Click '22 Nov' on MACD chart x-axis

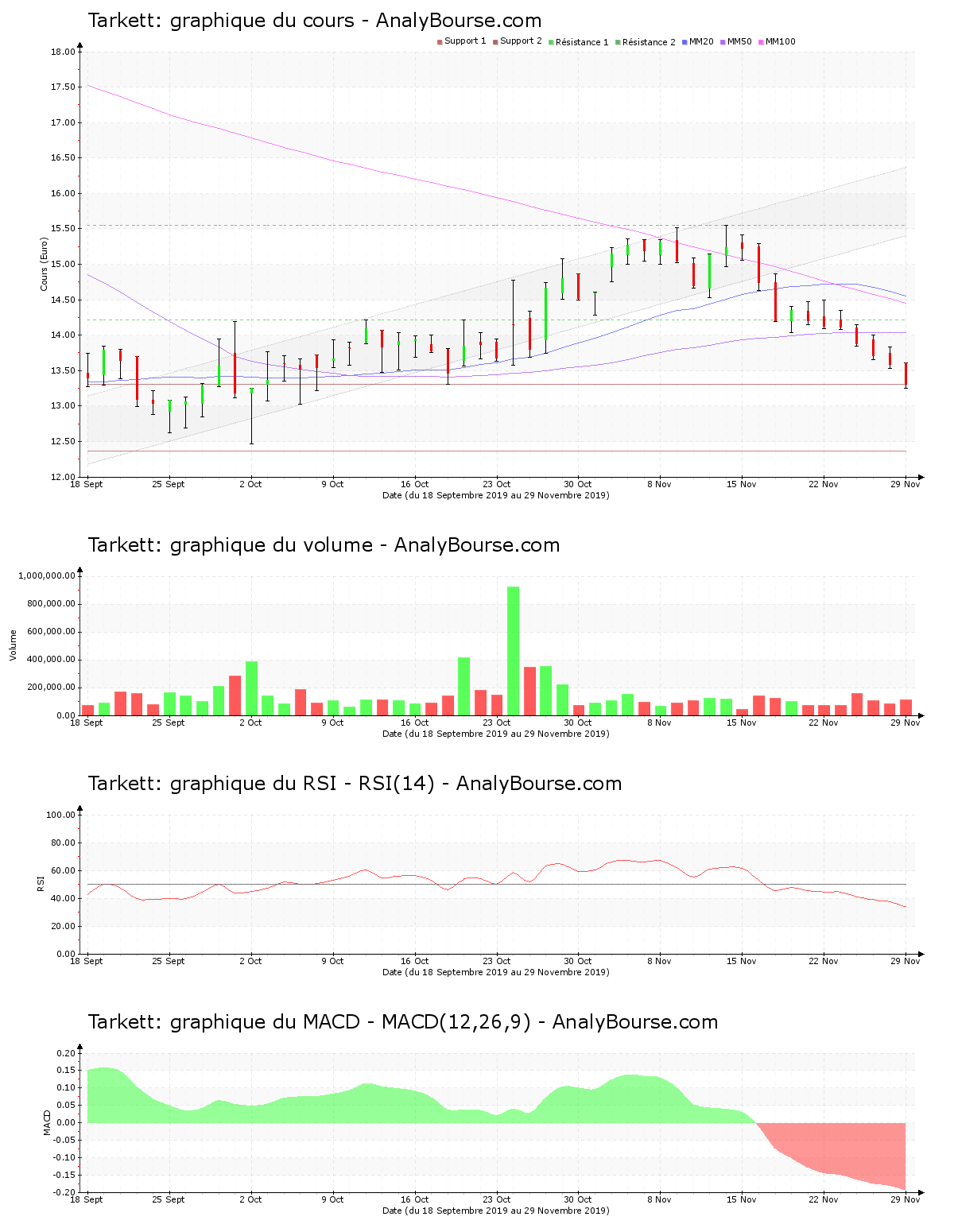point(824,1199)
